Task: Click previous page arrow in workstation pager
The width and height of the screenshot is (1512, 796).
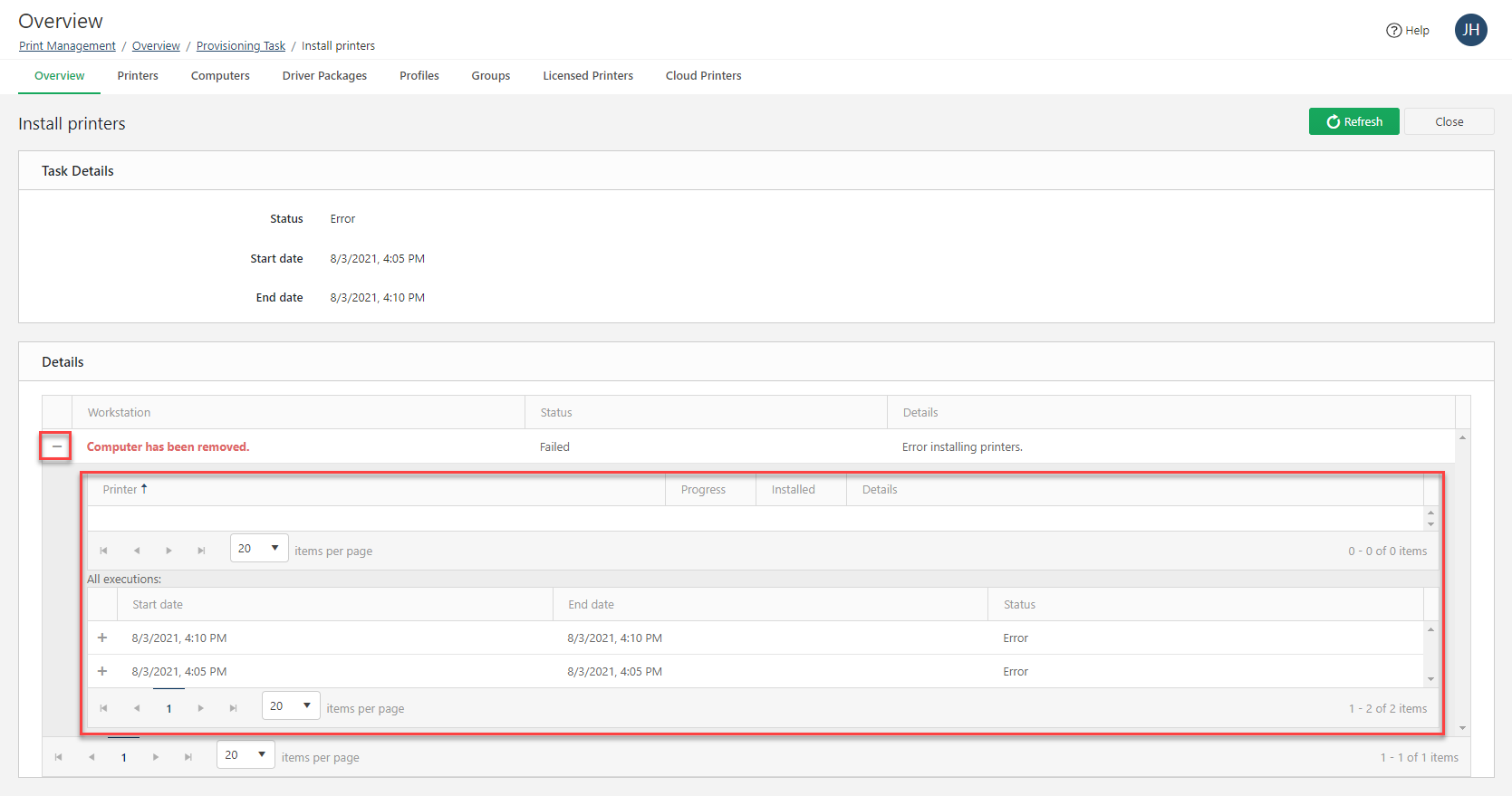Action: click(91, 757)
